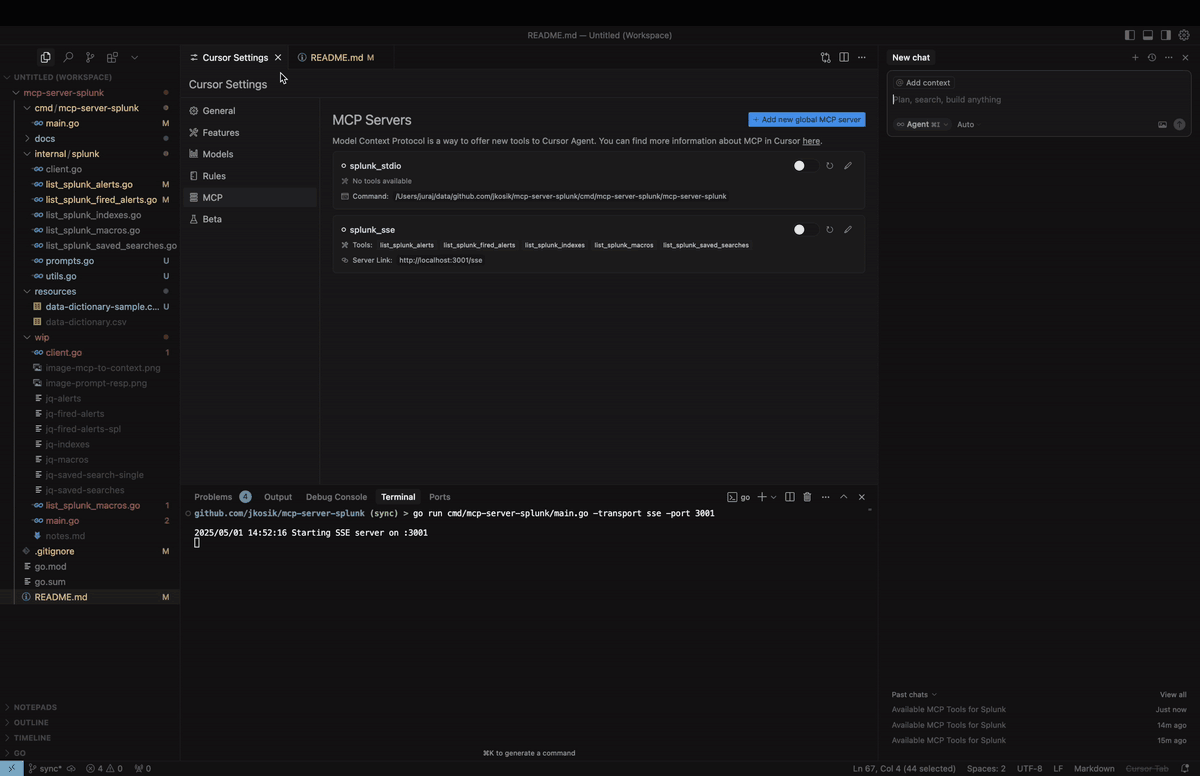Open chat history with the clock icon

pyautogui.click(x=1151, y=57)
